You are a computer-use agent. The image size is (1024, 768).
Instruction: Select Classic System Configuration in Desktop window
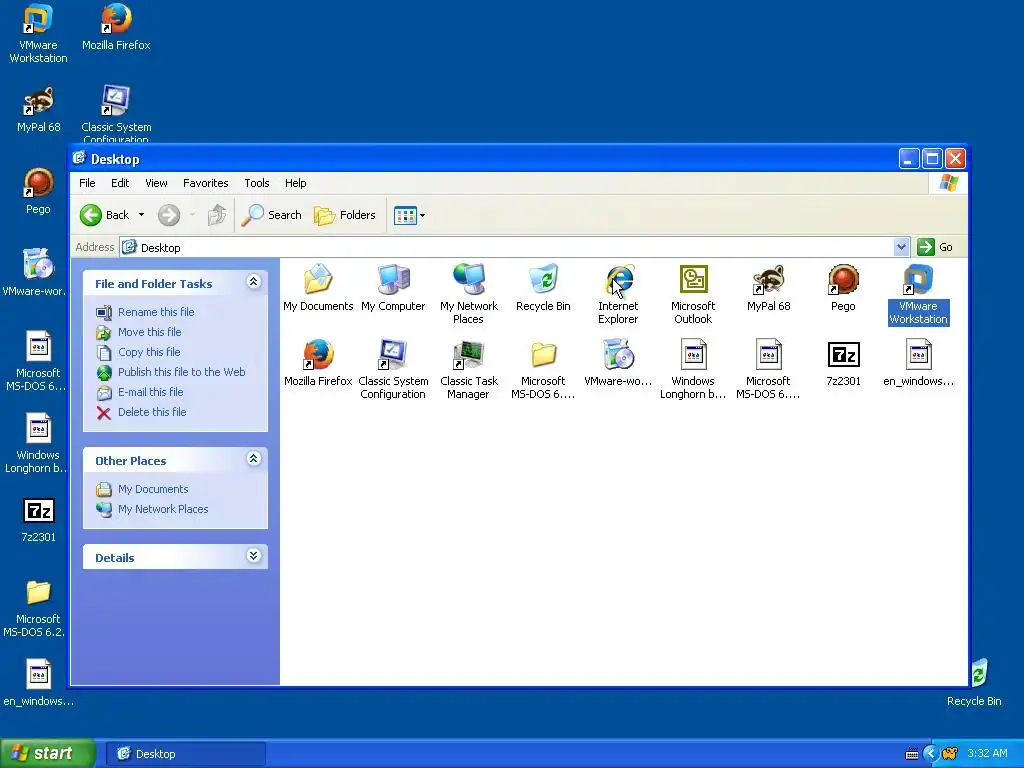click(393, 369)
